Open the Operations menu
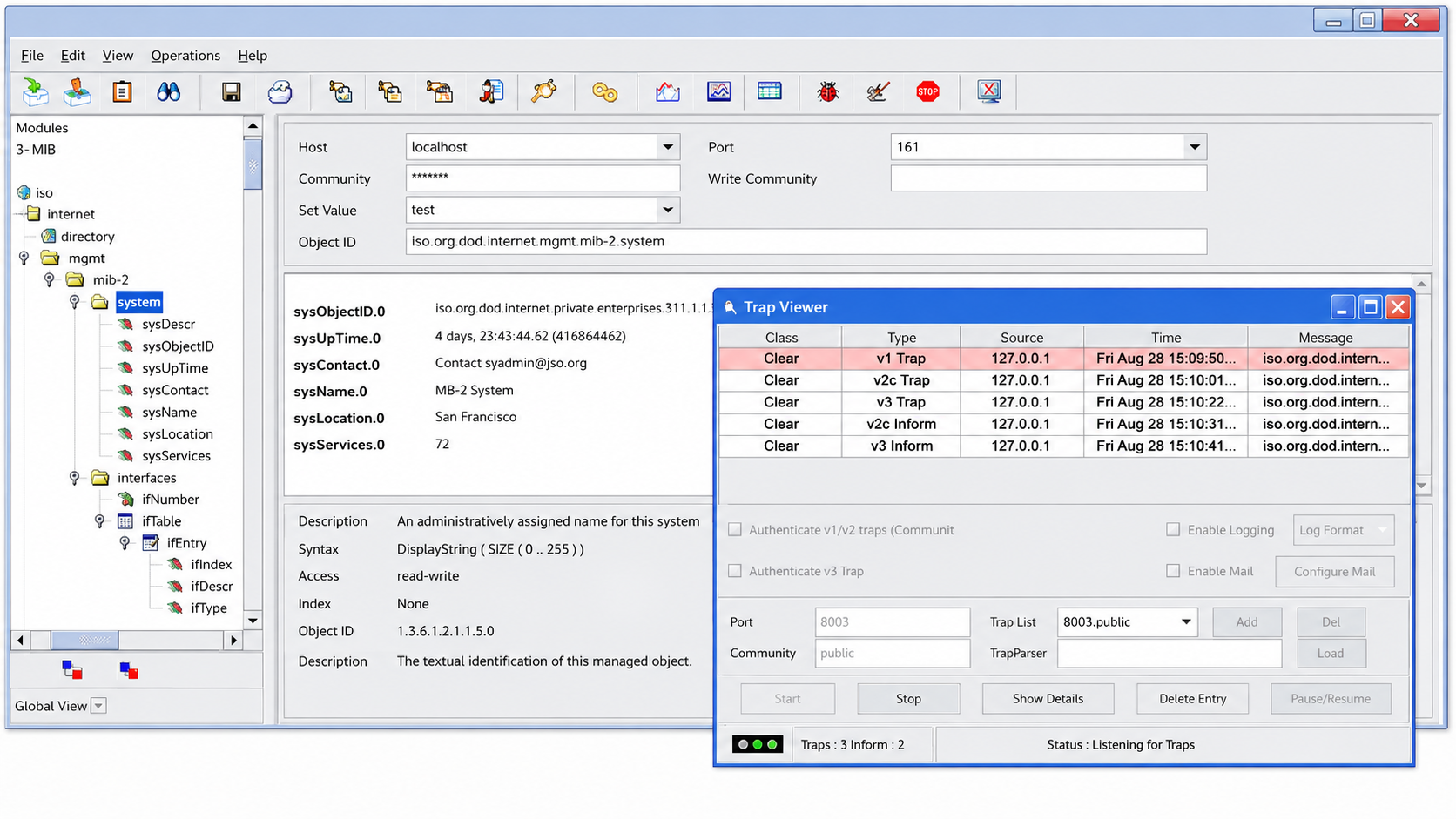Viewport: 1456px width, 819px height. click(x=185, y=56)
